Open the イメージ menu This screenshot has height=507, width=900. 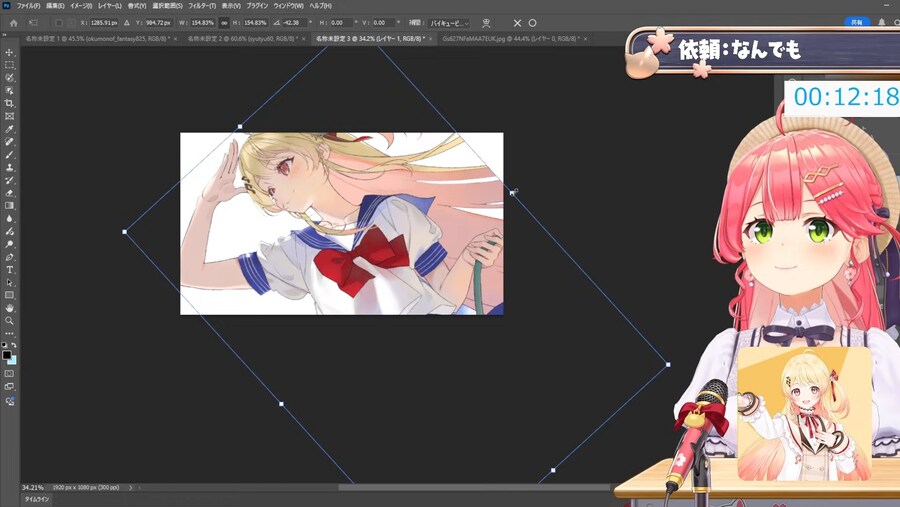[81, 6]
